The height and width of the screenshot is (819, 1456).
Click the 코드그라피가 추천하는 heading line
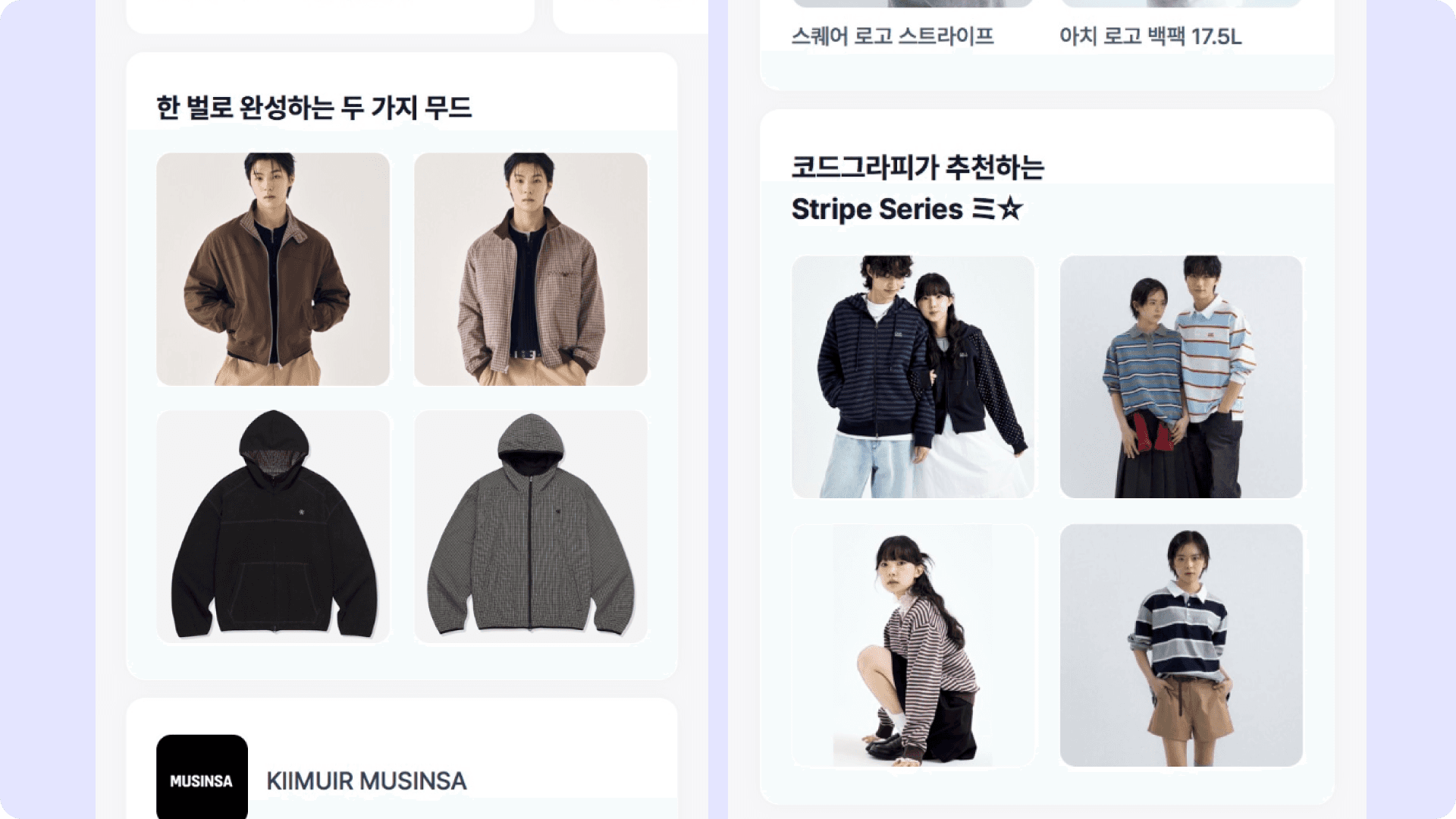918,167
